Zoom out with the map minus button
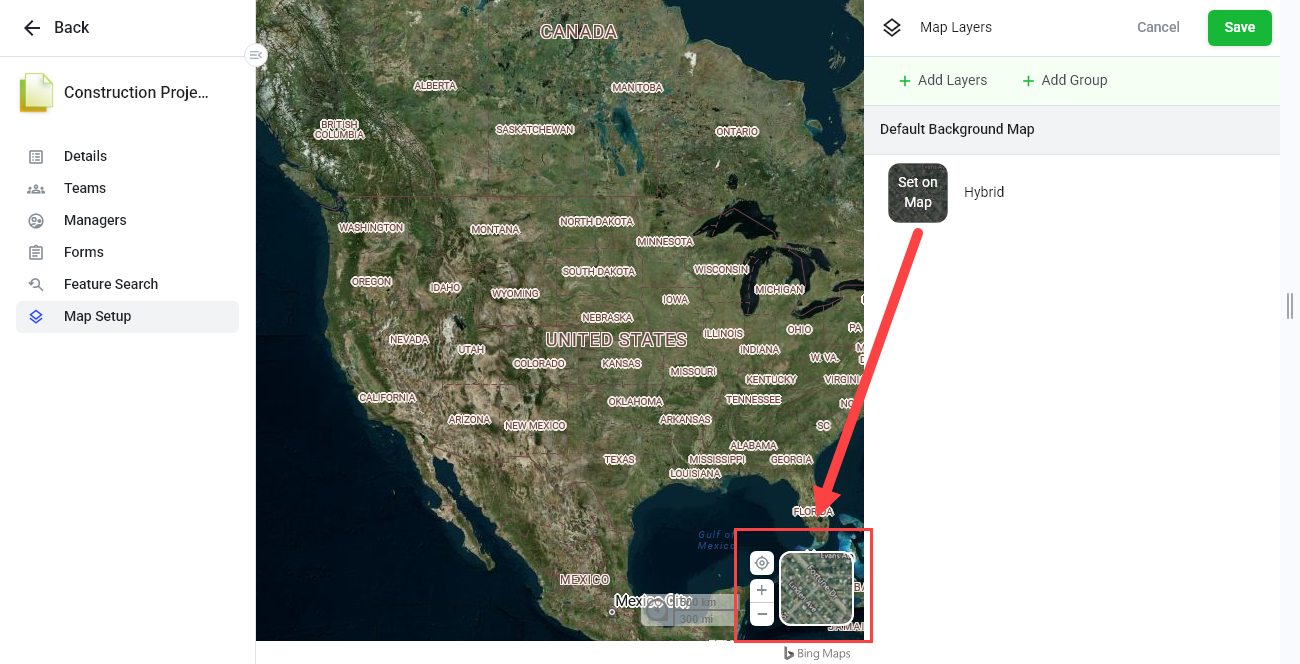This screenshot has width=1300, height=664. 761,613
